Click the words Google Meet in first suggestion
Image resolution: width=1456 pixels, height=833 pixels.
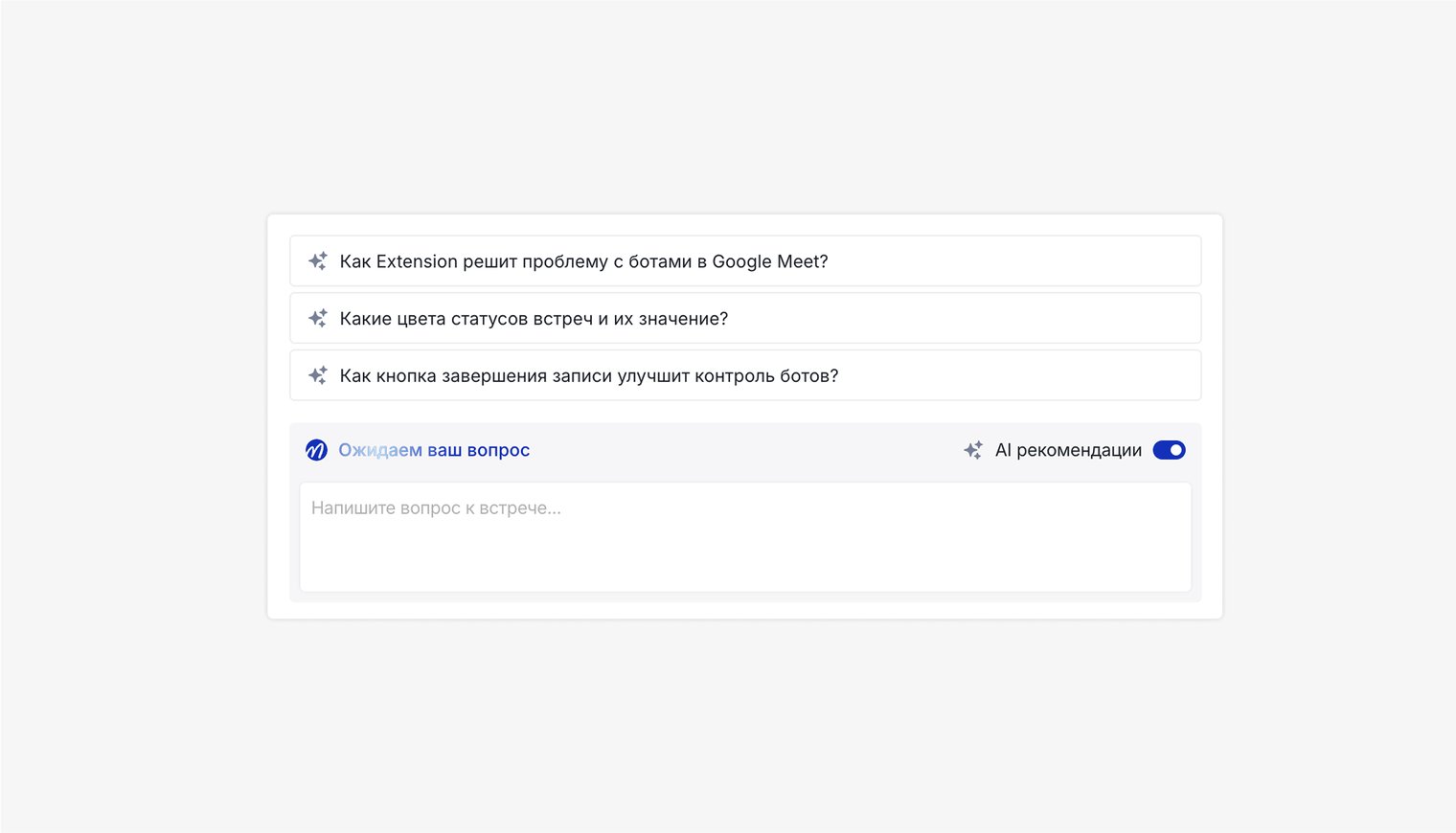(765, 261)
